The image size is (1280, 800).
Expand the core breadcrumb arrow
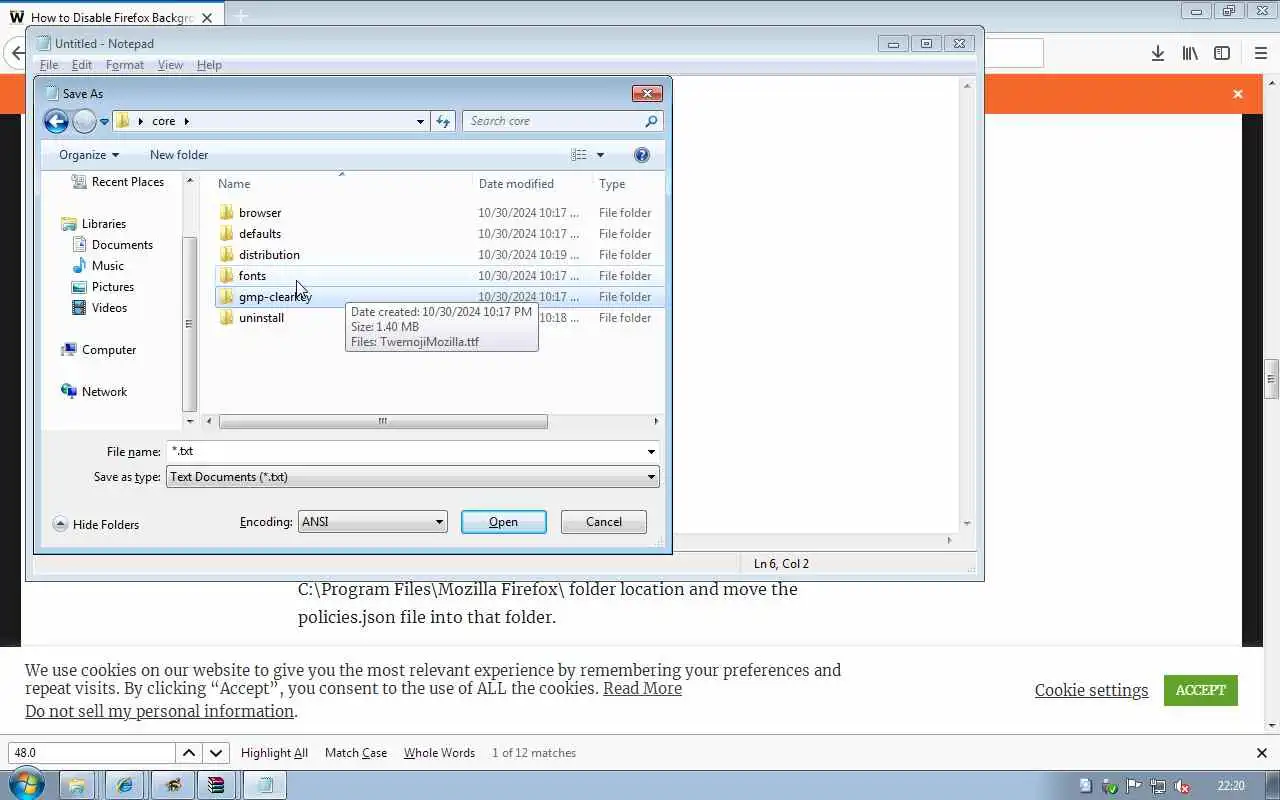tap(186, 121)
